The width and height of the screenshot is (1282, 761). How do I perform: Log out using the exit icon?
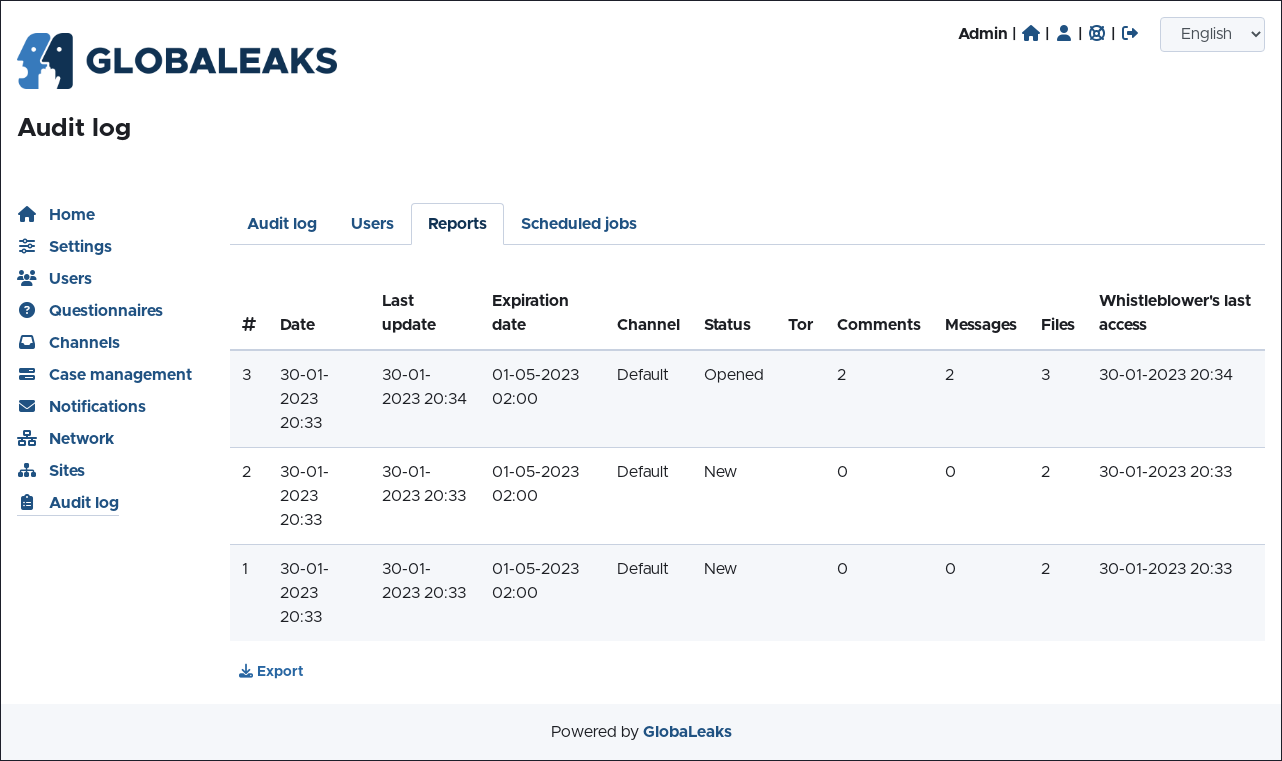point(1130,33)
